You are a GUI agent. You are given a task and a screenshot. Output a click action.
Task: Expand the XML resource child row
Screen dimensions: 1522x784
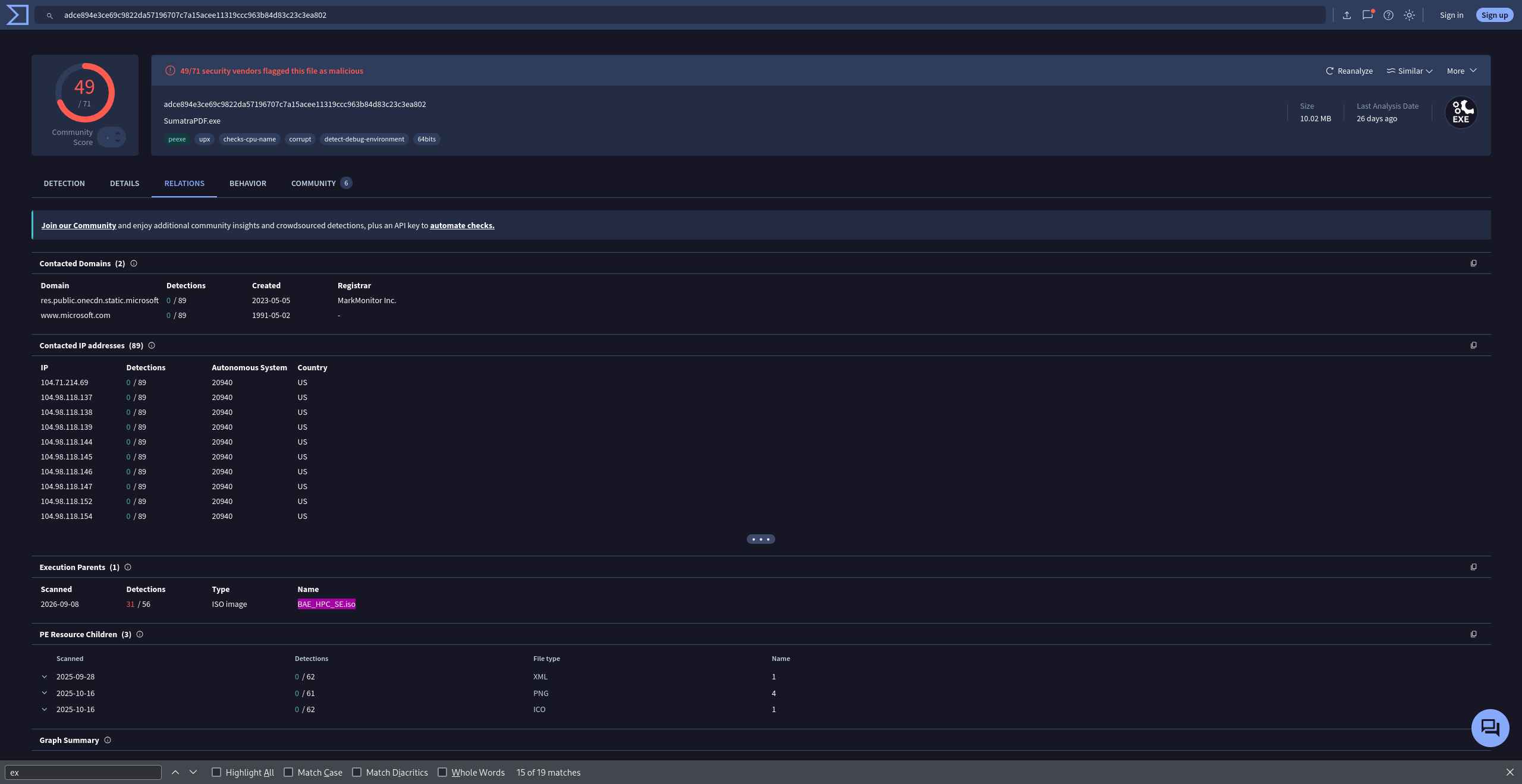click(x=45, y=676)
